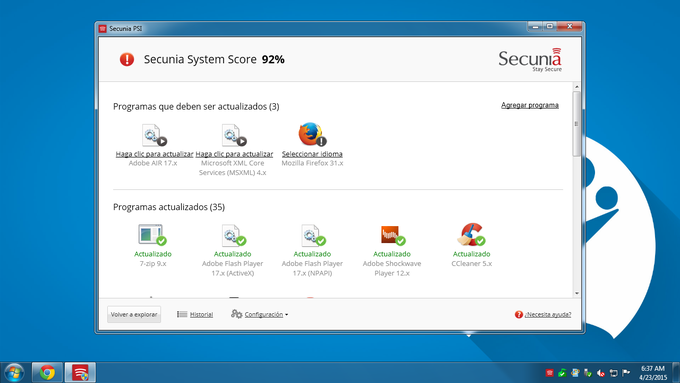Click the 'Volver a explorar' button
This screenshot has width=680, height=383.
134,314
